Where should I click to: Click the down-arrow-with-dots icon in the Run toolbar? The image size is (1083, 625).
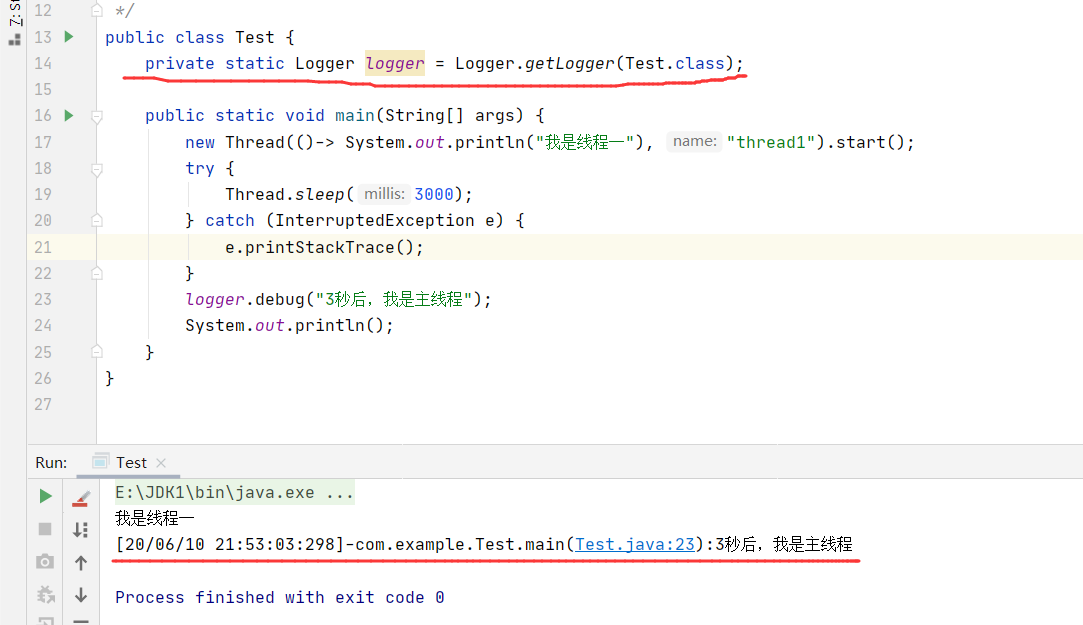point(80,530)
